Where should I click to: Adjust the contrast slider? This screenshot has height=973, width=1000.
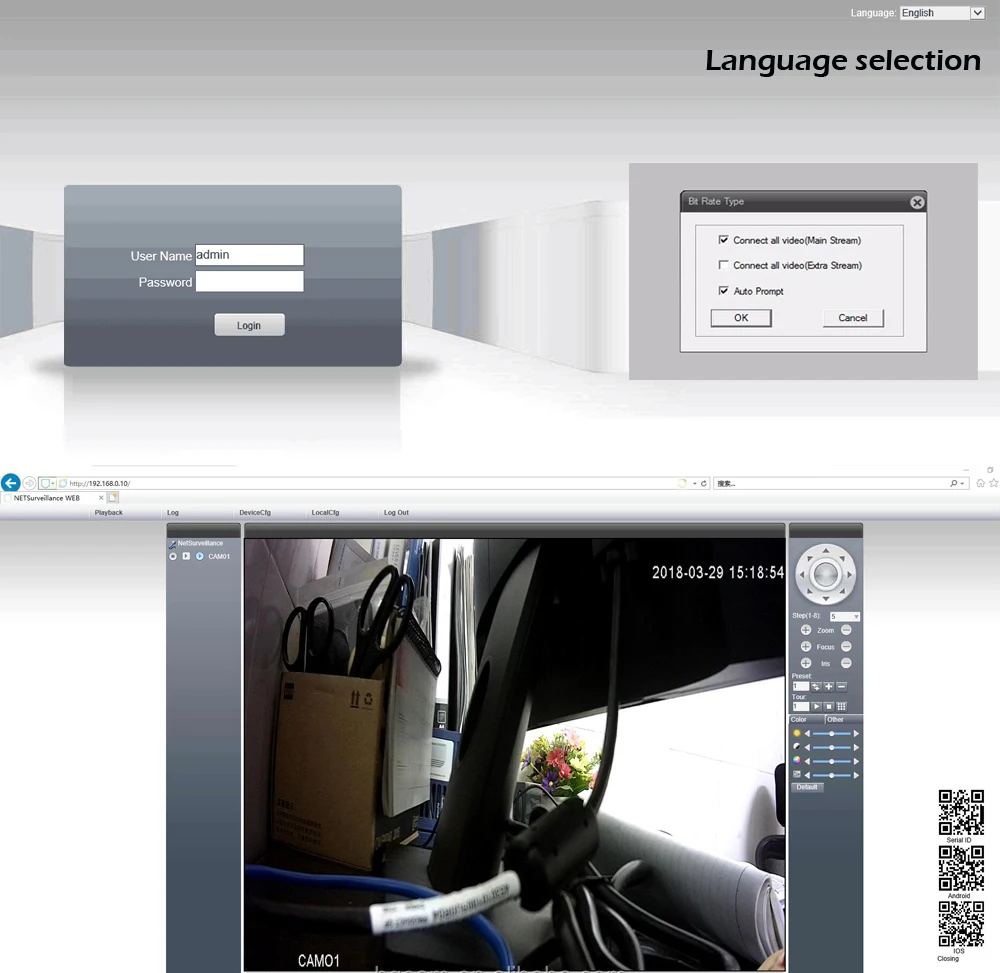click(x=832, y=747)
